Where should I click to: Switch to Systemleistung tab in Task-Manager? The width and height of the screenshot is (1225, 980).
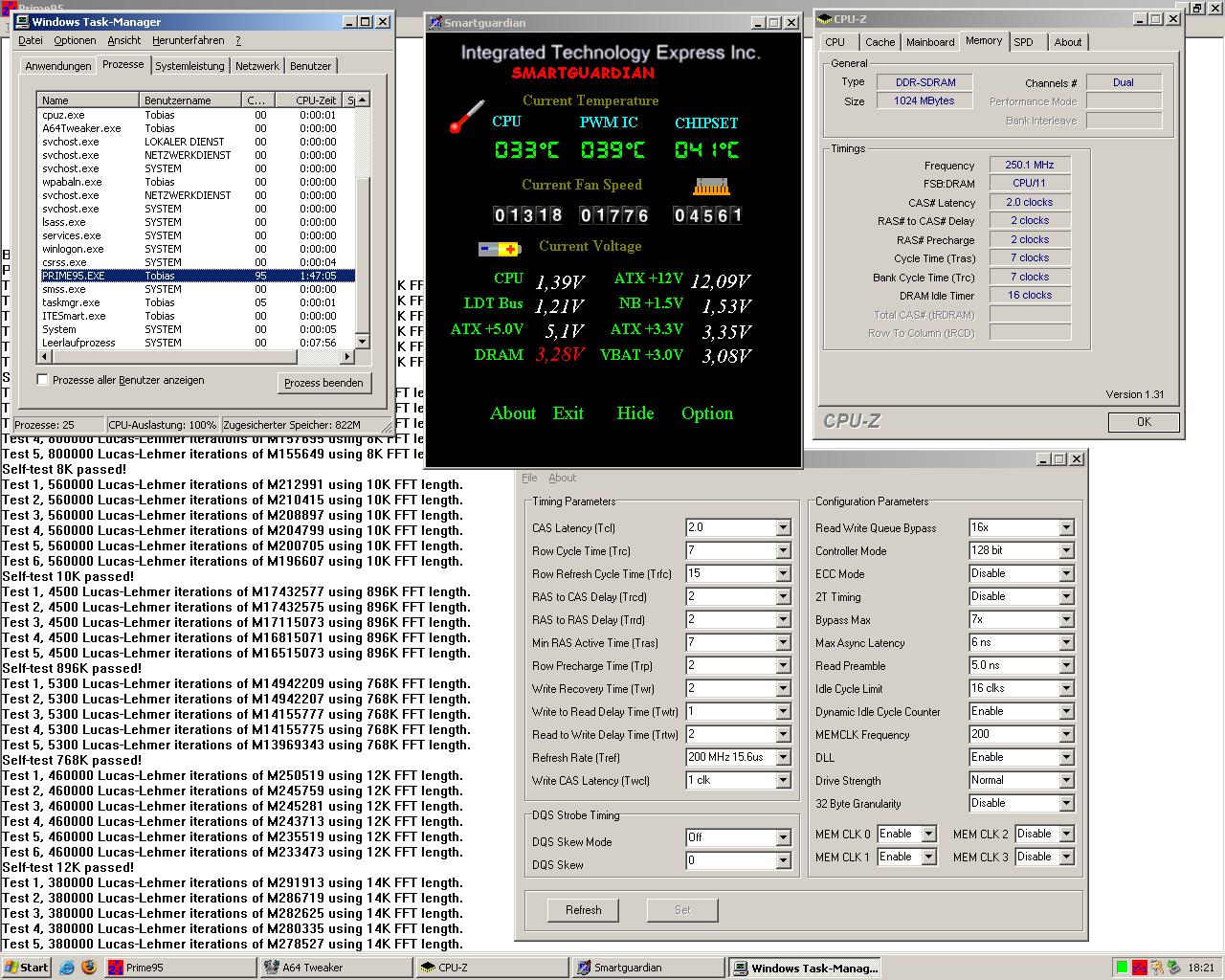(189, 66)
